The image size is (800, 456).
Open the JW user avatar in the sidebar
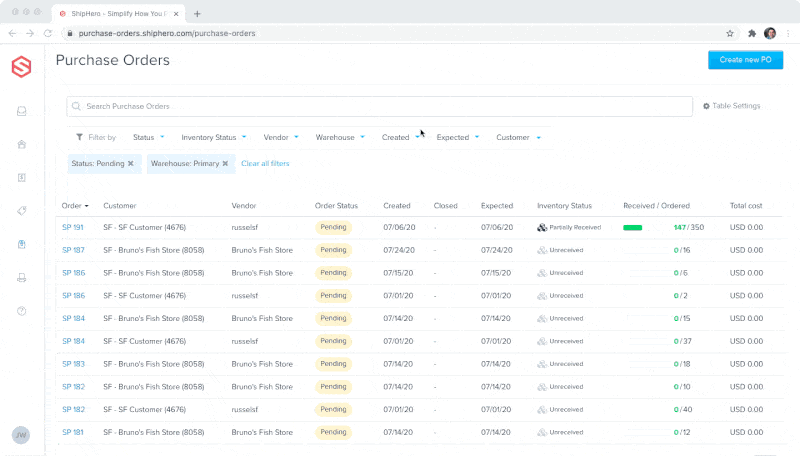point(21,435)
